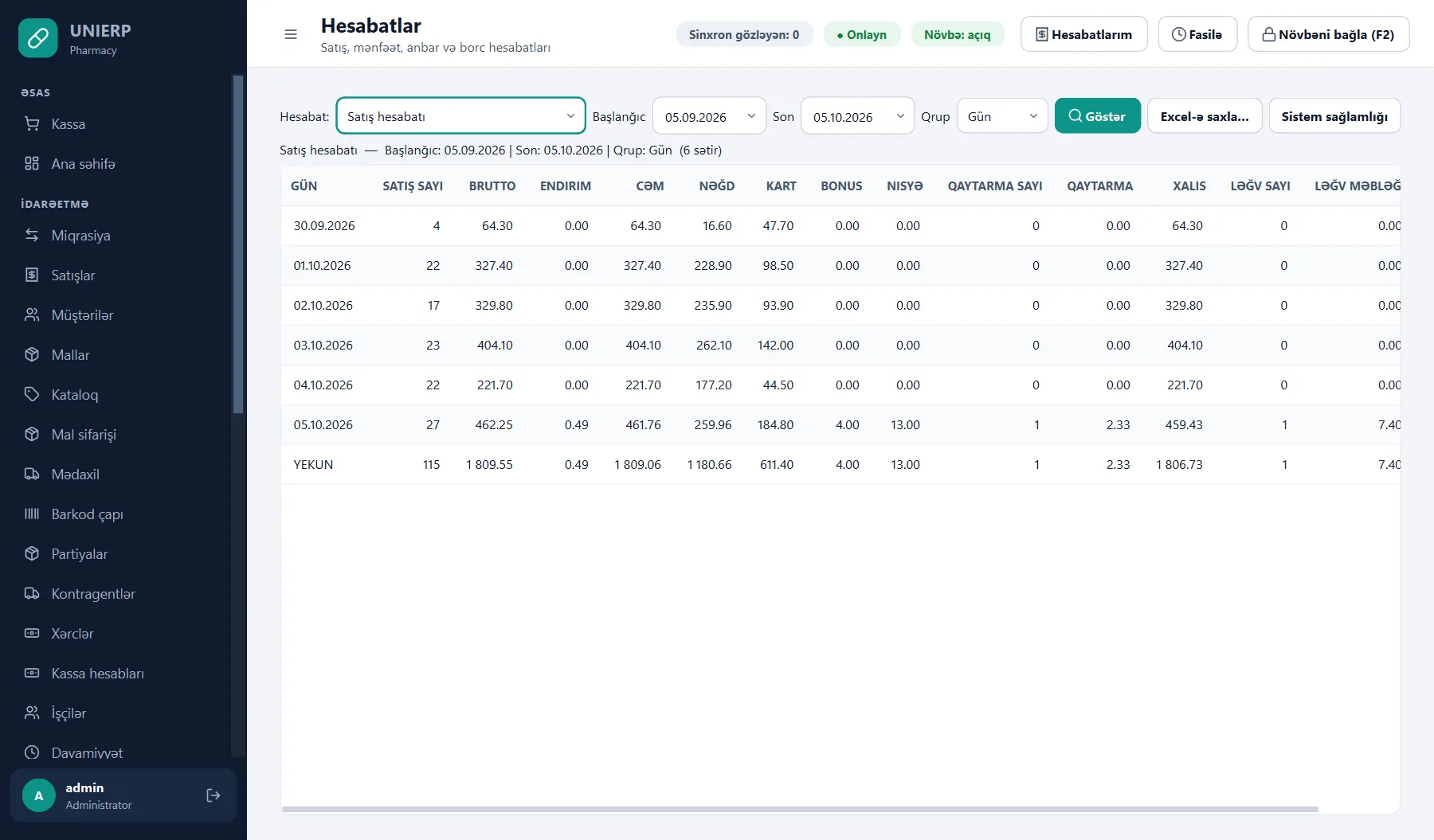Click the Mal sifarişi package icon
Screen dimensions: 1434x840
[x=32, y=434]
